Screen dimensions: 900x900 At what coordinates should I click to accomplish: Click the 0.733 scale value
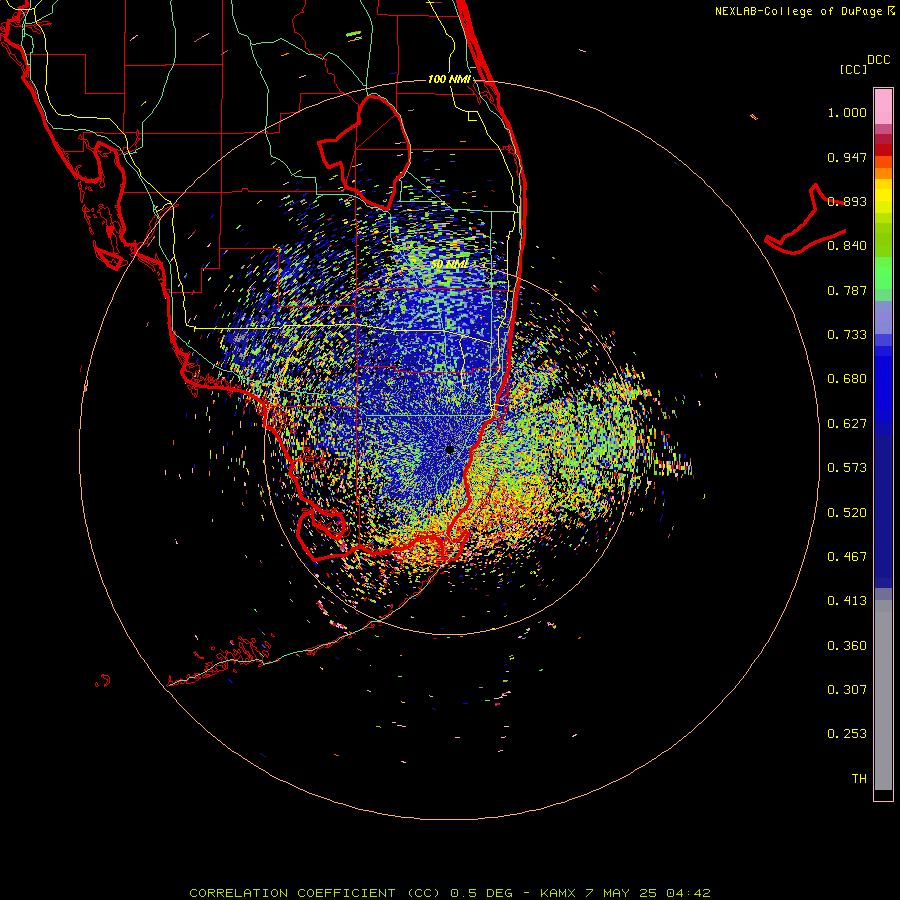pyautogui.click(x=847, y=335)
